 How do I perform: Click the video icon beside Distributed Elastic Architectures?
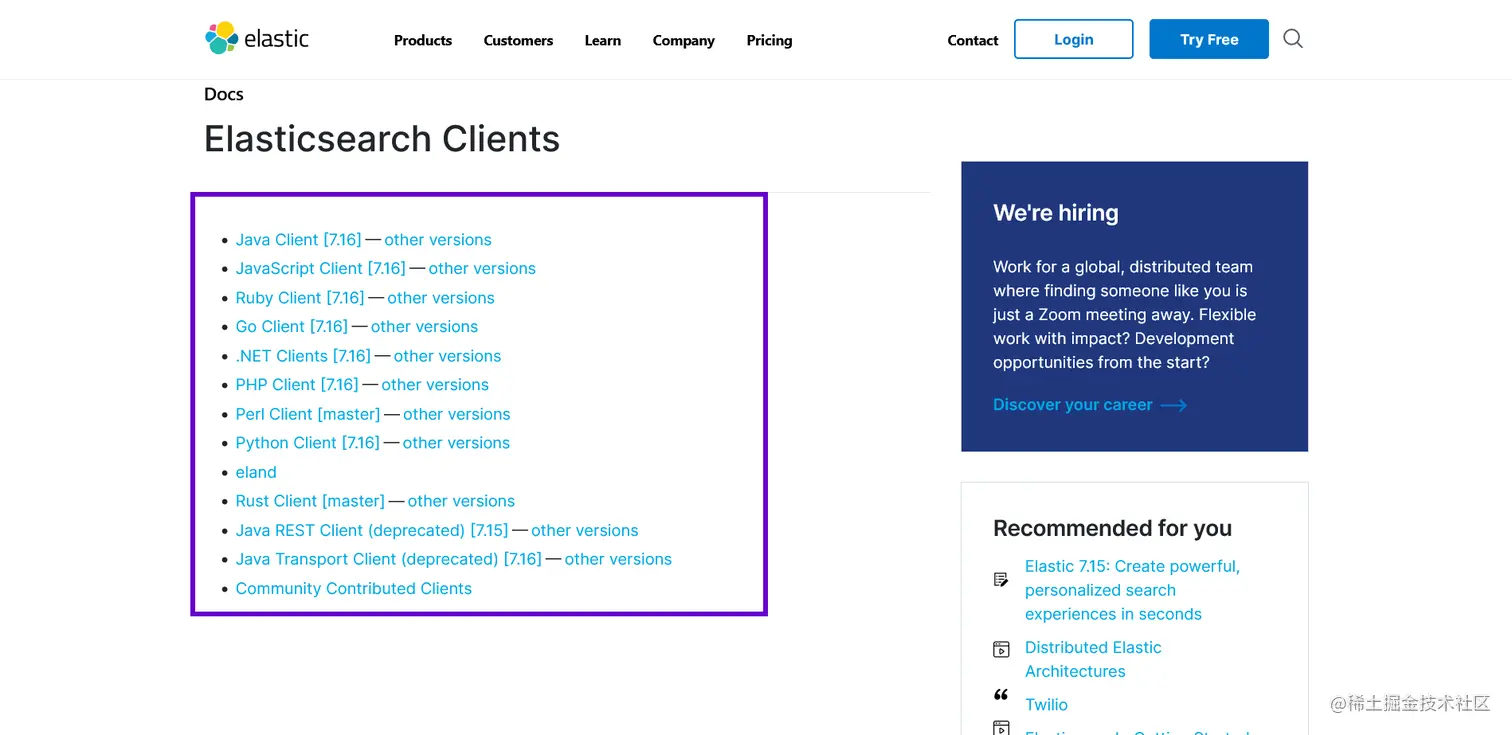(1001, 649)
